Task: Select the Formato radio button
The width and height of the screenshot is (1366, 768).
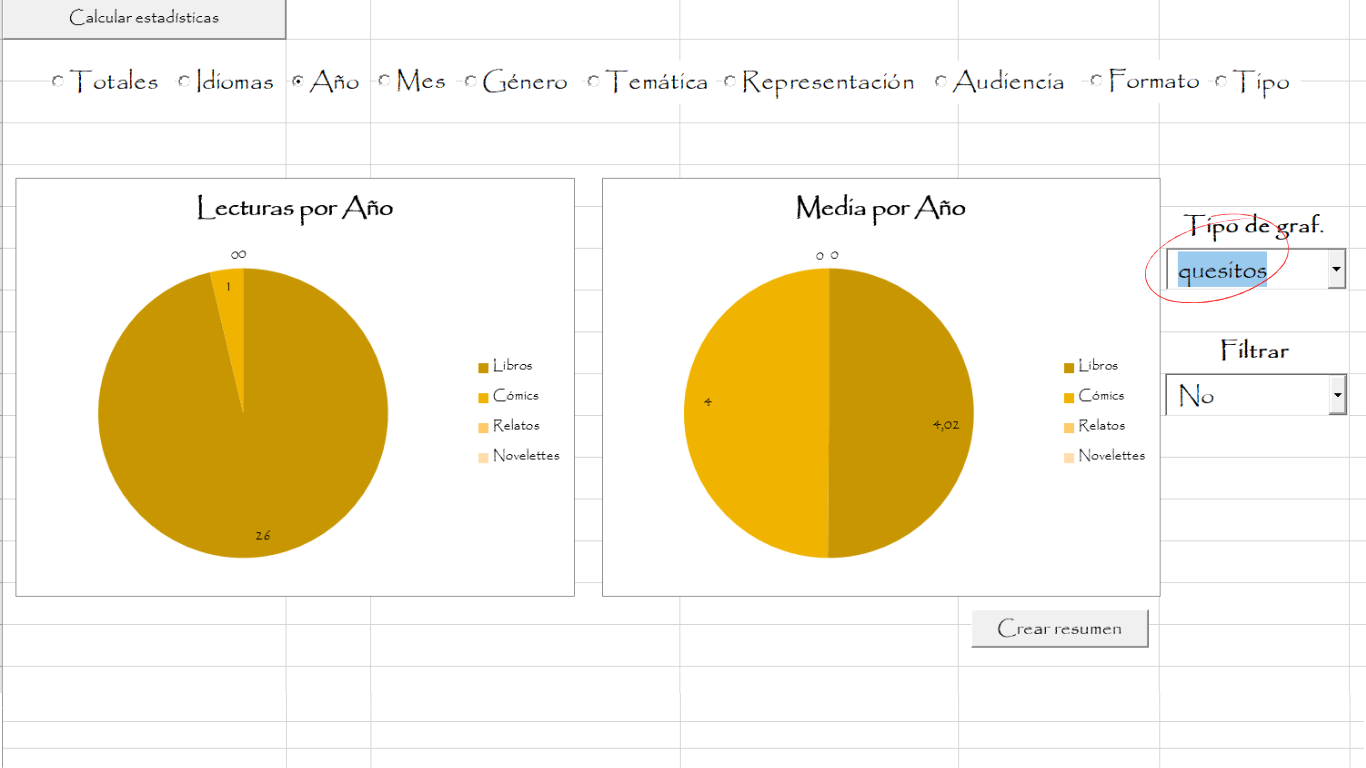Action: (x=1097, y=82)
